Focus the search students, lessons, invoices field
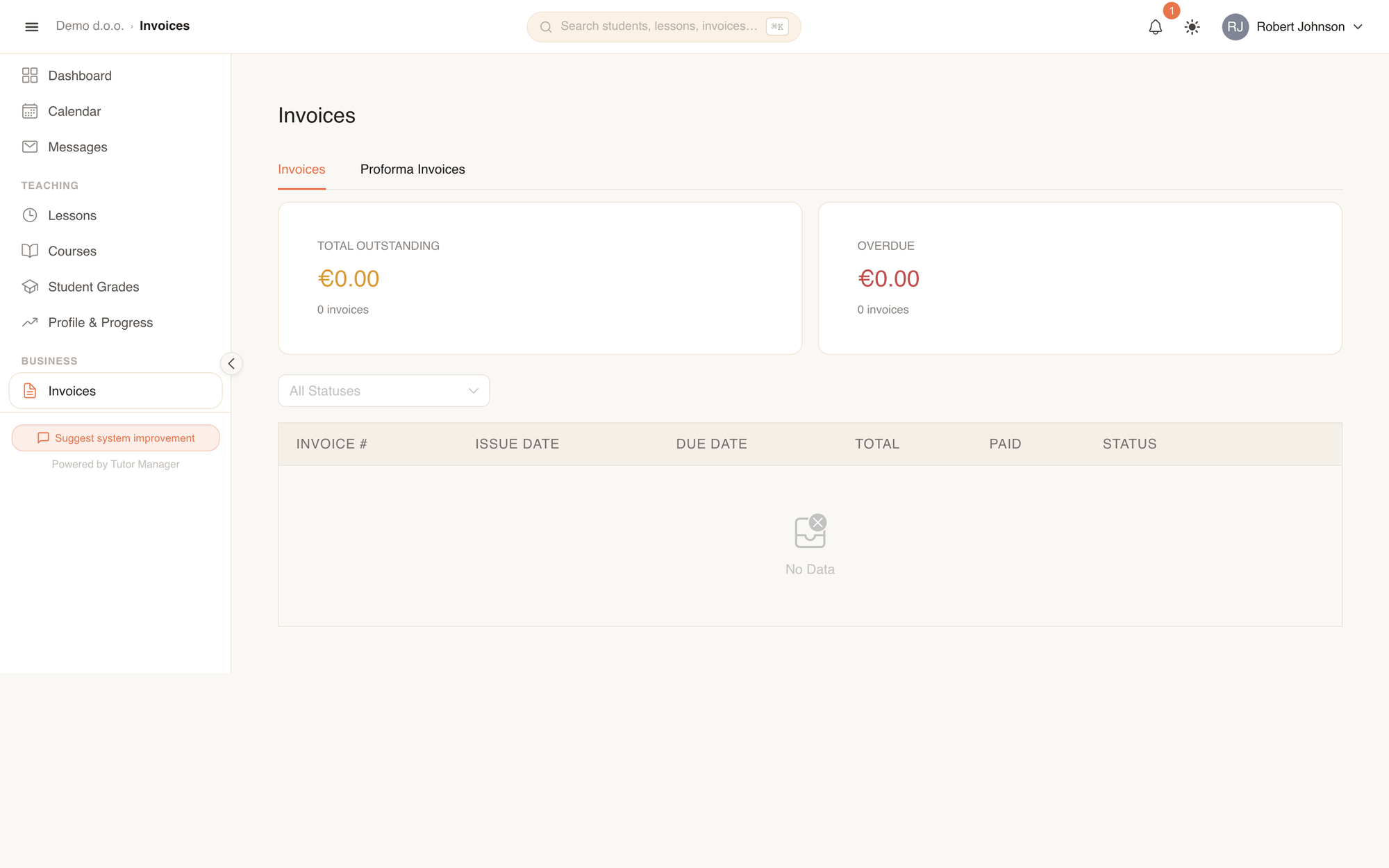The height and width of the screenshot is (868, 1389). (x=663, y=27)
